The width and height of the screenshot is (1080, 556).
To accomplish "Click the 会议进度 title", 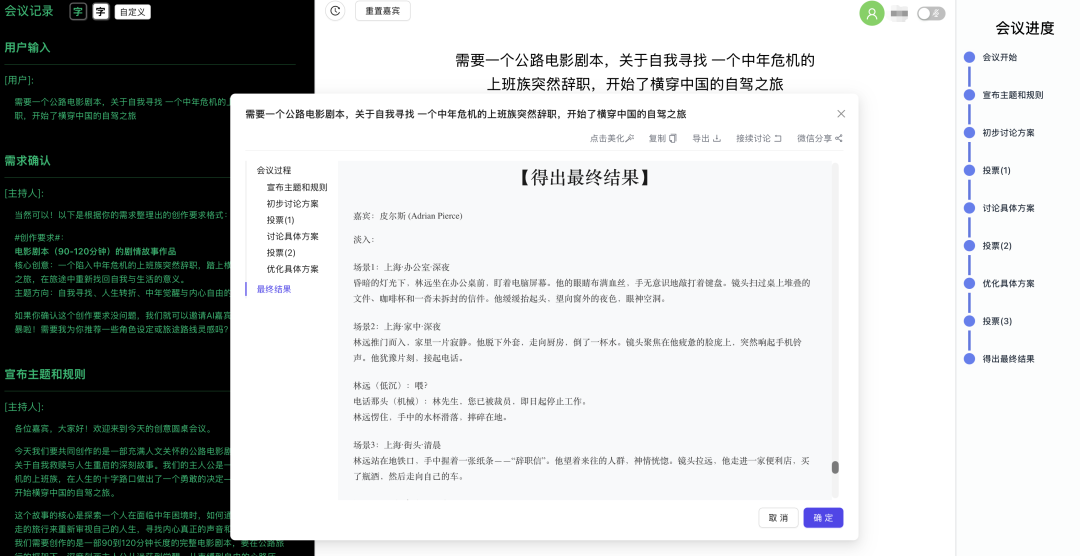I will point(1025,28).
